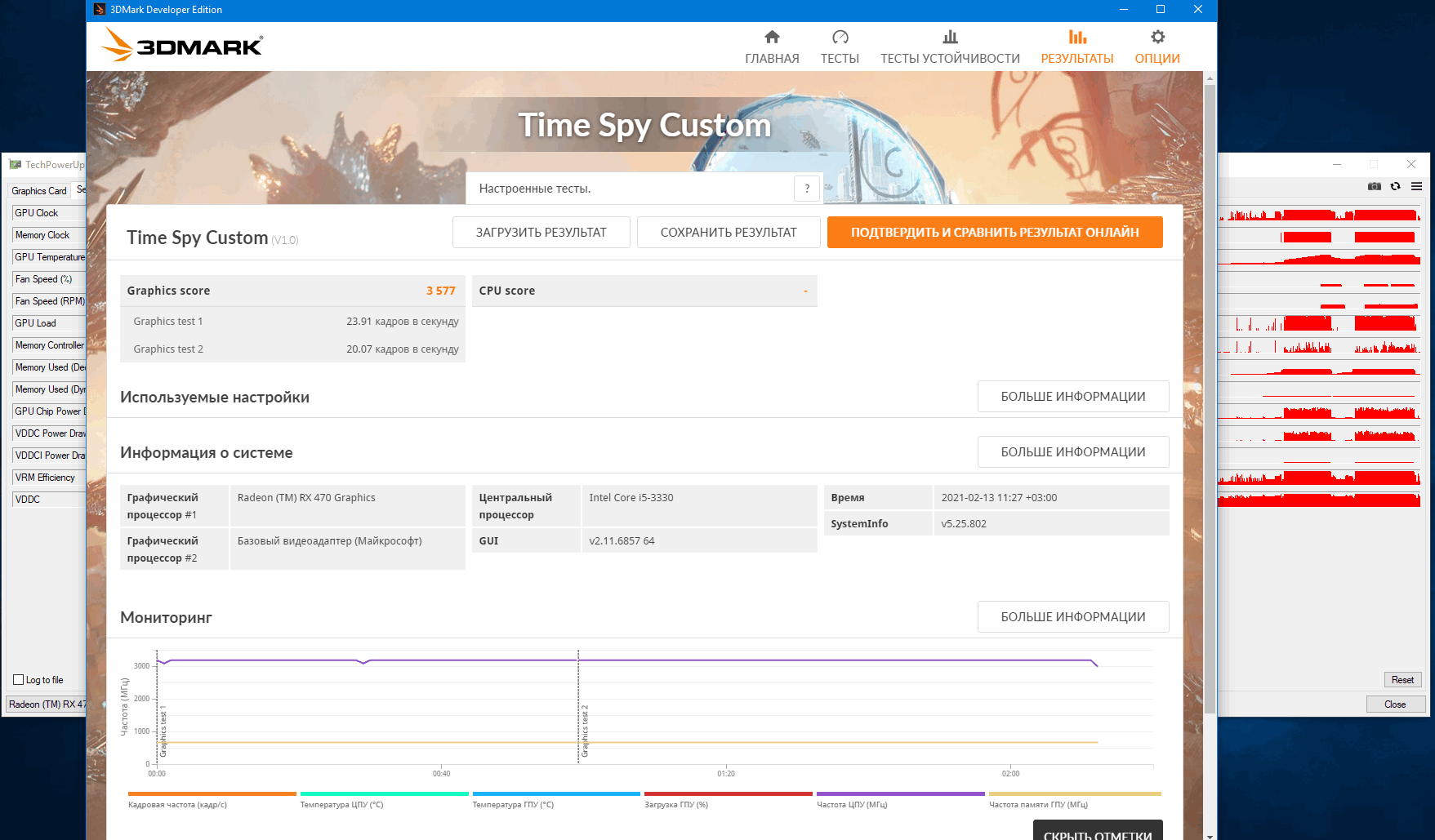Image resolution: width=1435 pixels, height=840 pixels.
Task: Click the Graphics test 1 chart marker
Action: coord(163,731)
